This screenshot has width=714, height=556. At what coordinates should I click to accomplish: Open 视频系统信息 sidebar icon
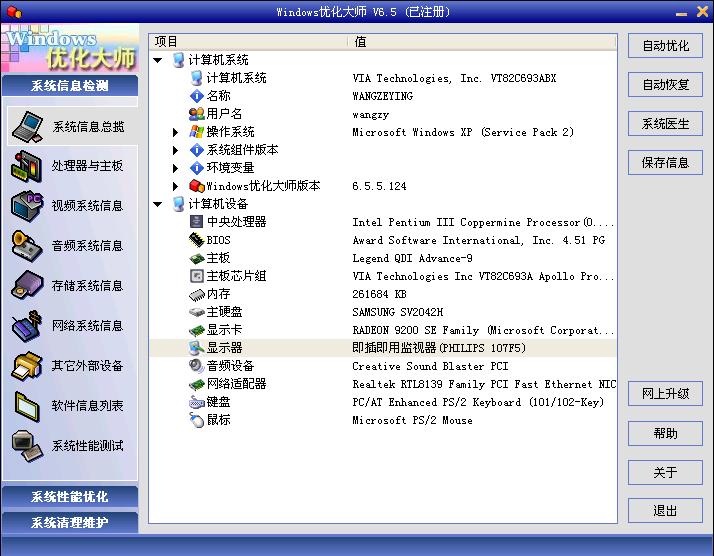(27, 205)
